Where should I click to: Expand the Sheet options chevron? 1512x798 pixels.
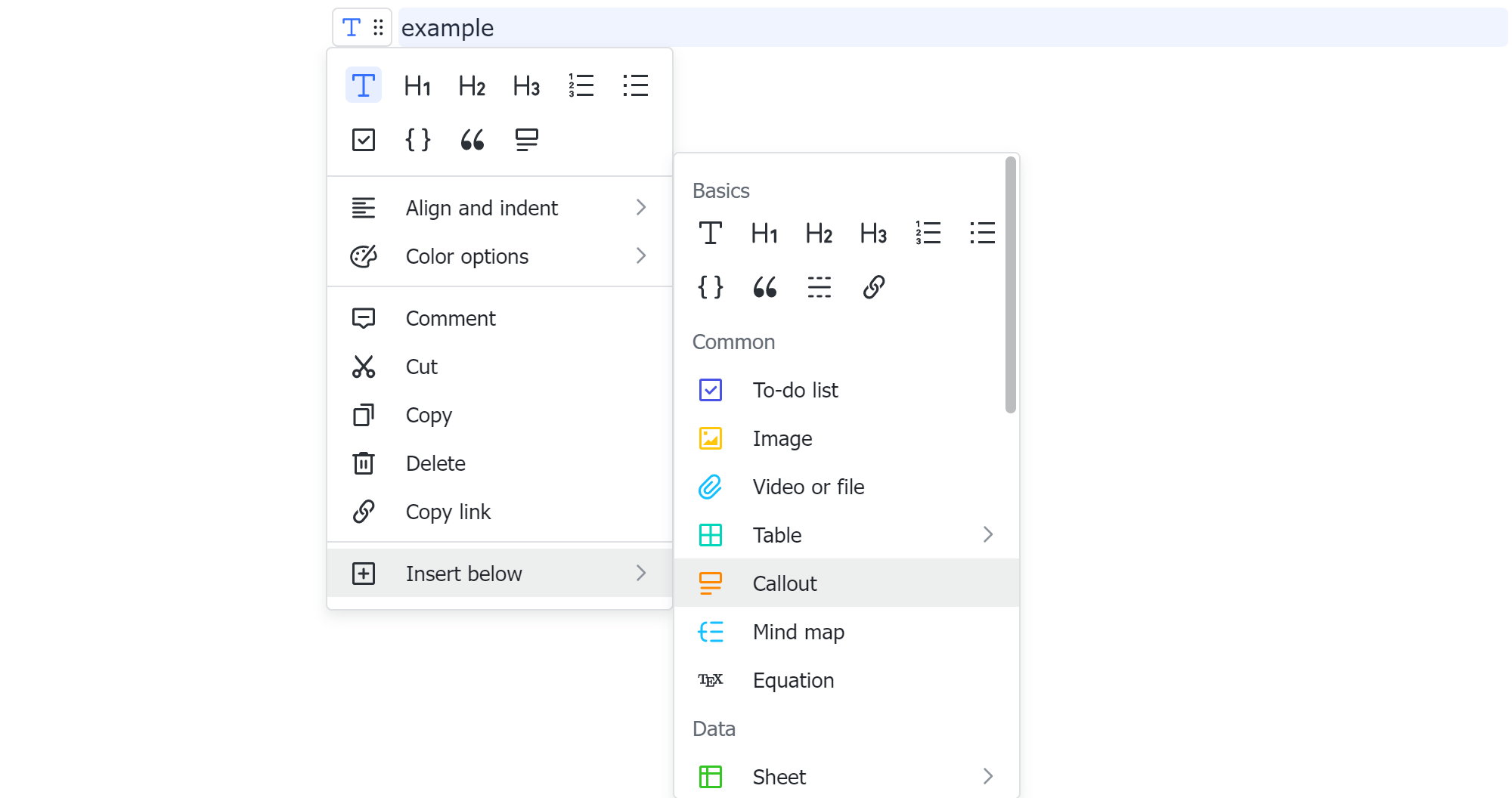click(x=988, y=776)
